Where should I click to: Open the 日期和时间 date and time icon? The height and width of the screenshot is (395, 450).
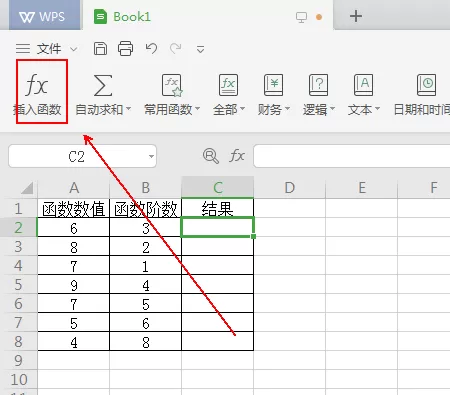pos(426,85)
